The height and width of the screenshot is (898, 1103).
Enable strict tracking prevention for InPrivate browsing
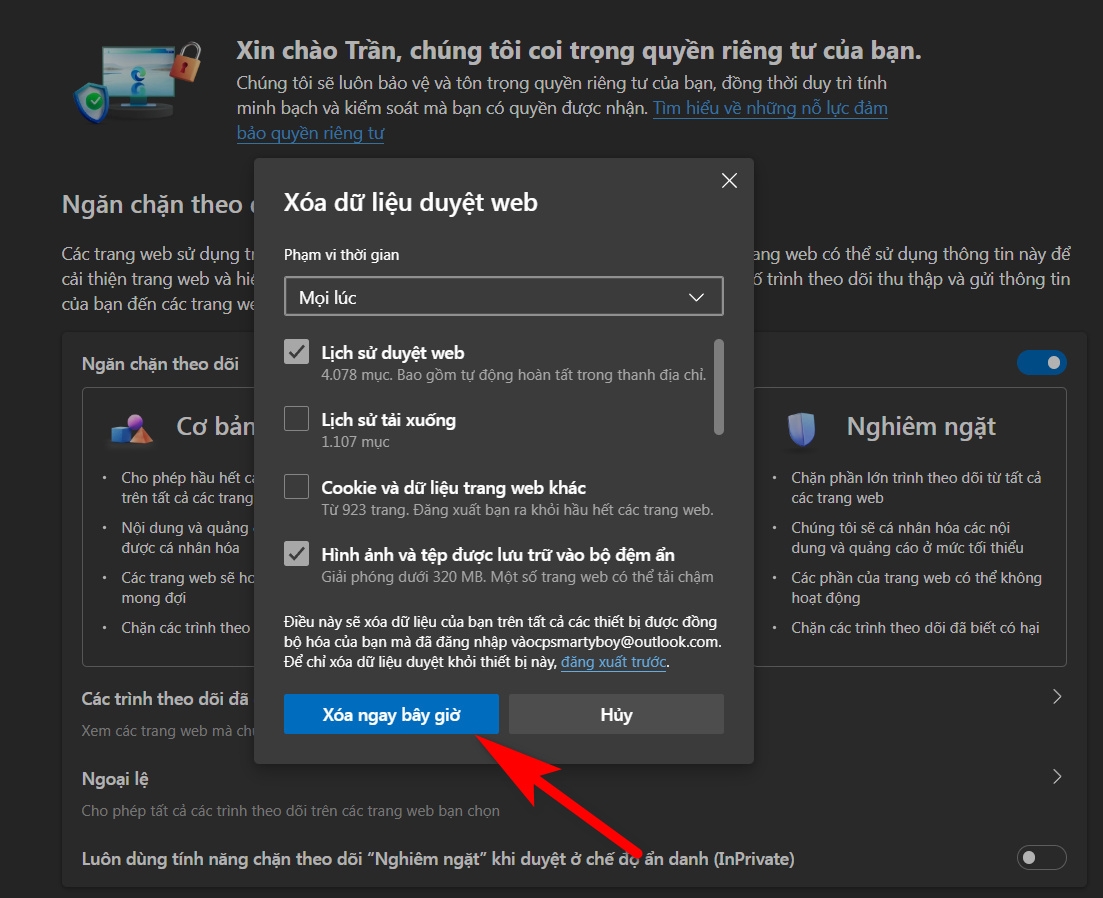tap(1039, 857)
